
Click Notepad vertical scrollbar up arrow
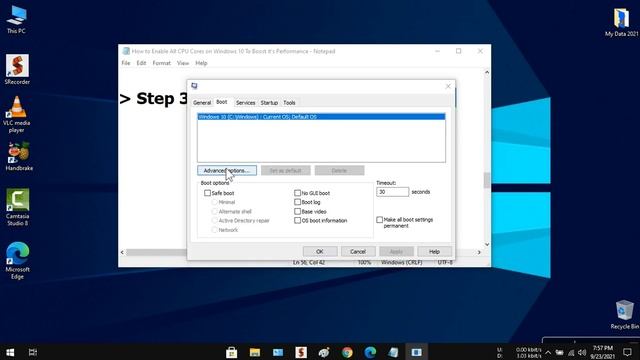click(487, 72)
